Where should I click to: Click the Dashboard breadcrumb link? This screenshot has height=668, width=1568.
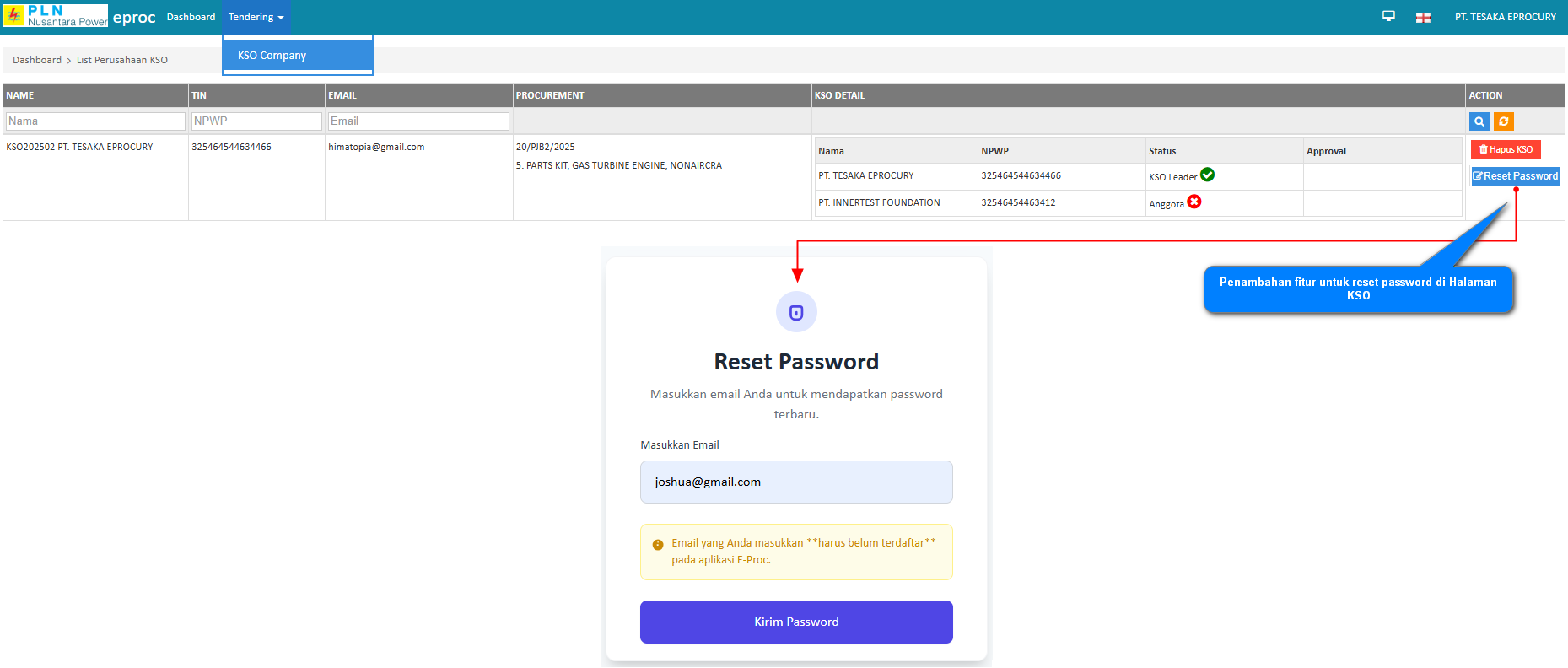pyautogui.click(x=37, y=60)
